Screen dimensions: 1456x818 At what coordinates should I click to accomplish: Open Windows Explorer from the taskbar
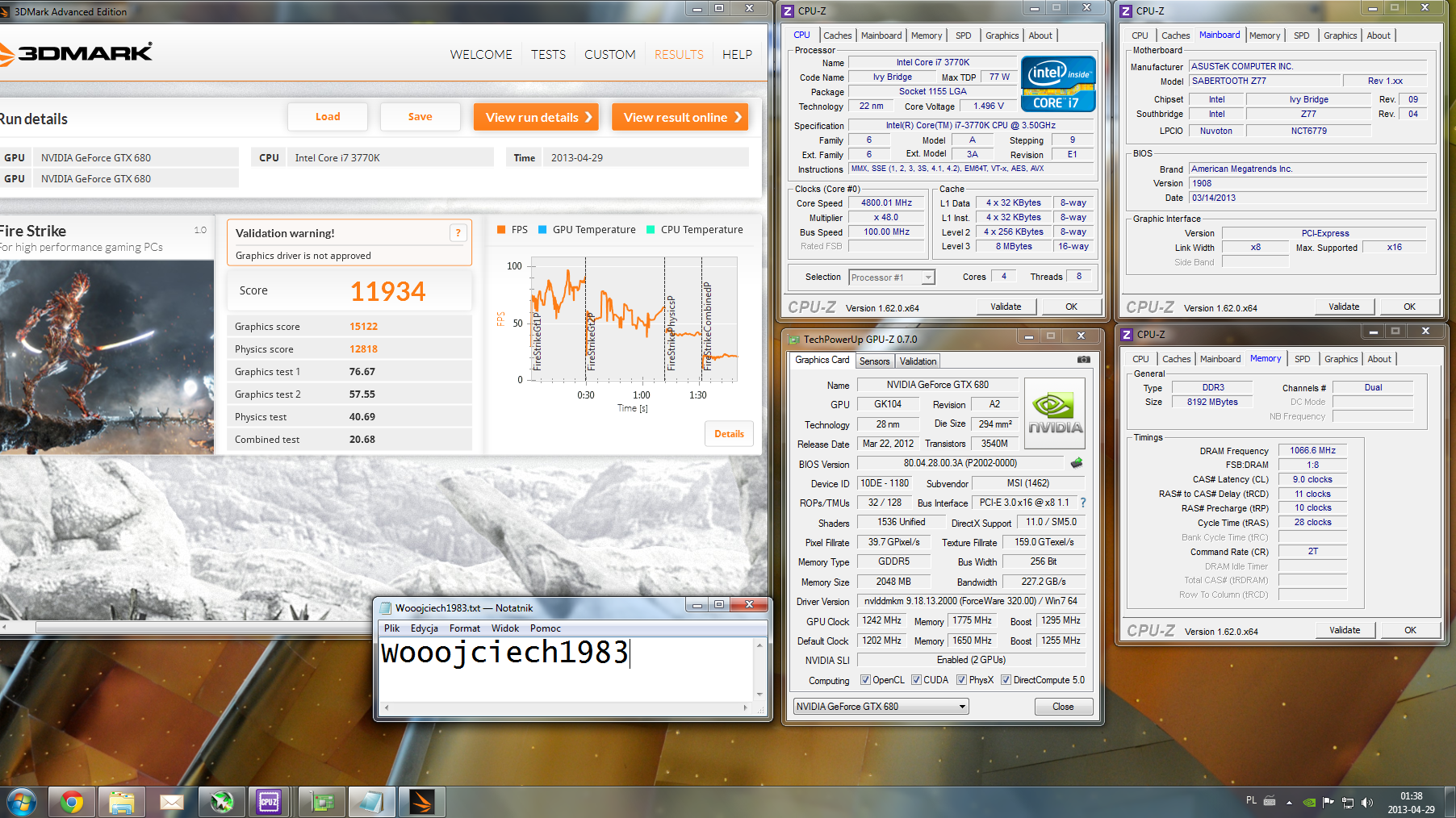tap(122, 802)
